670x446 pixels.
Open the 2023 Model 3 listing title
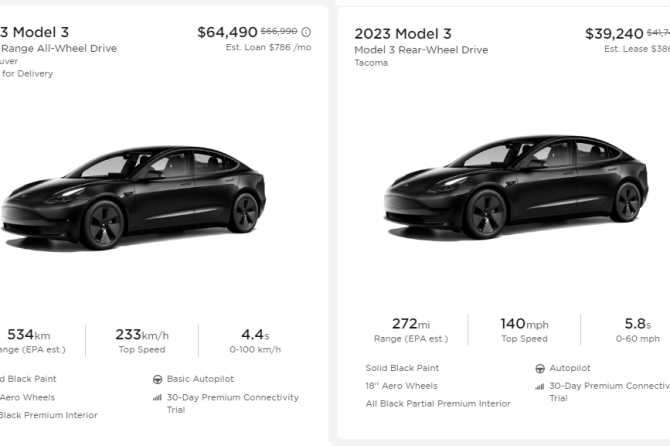click(402, 33)
